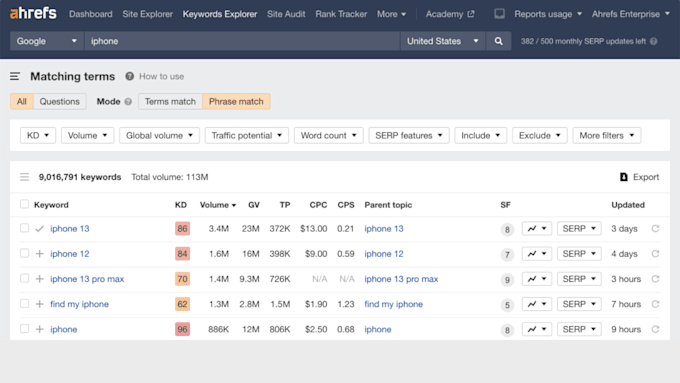
Task: Add iphone keyword to list
Action: (39, 329)
